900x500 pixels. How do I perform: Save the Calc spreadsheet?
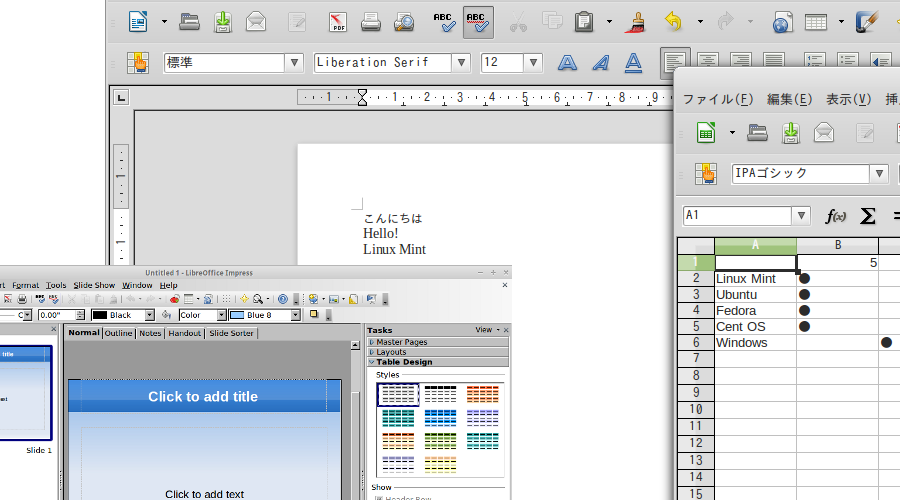point(791,133)
